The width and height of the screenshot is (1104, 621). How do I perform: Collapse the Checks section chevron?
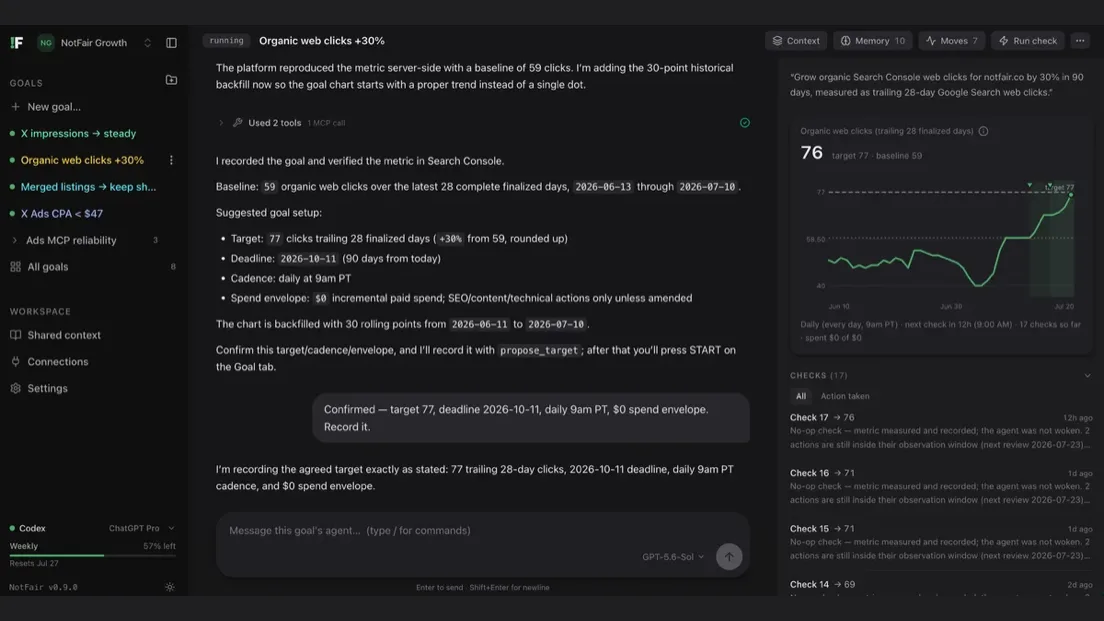[x=1087, y=376]
